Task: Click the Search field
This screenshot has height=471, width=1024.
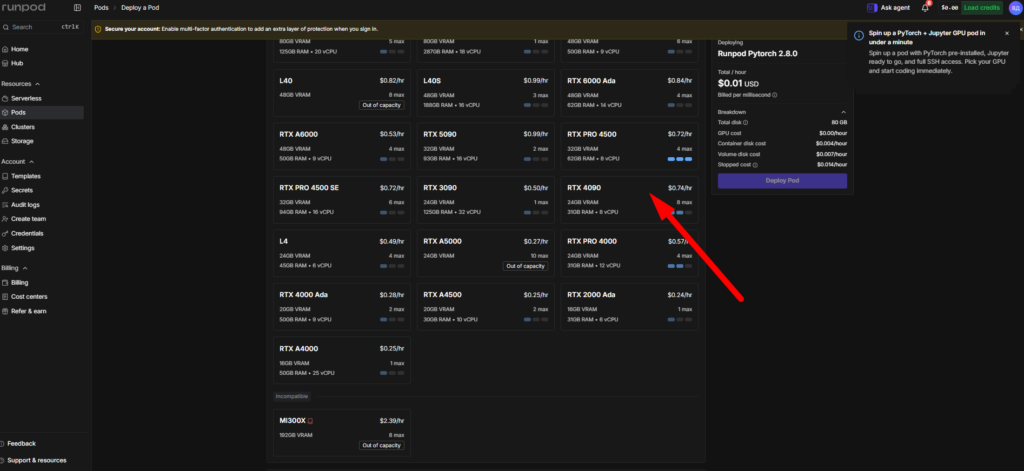Action: 42,27
